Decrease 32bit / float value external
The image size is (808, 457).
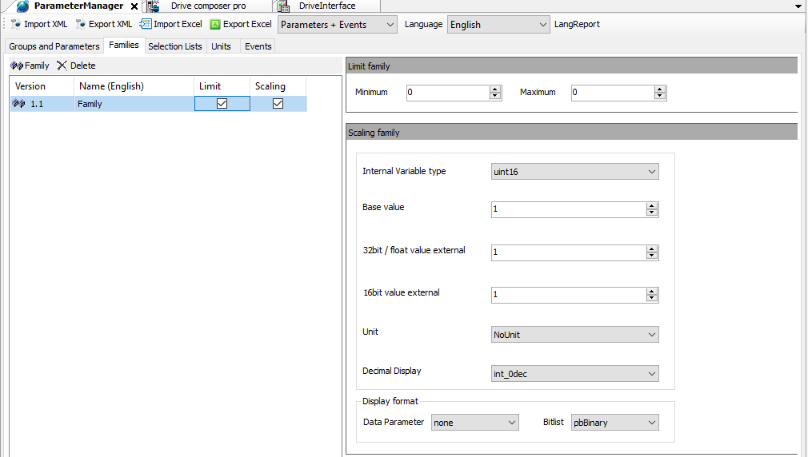pos(652,256)
